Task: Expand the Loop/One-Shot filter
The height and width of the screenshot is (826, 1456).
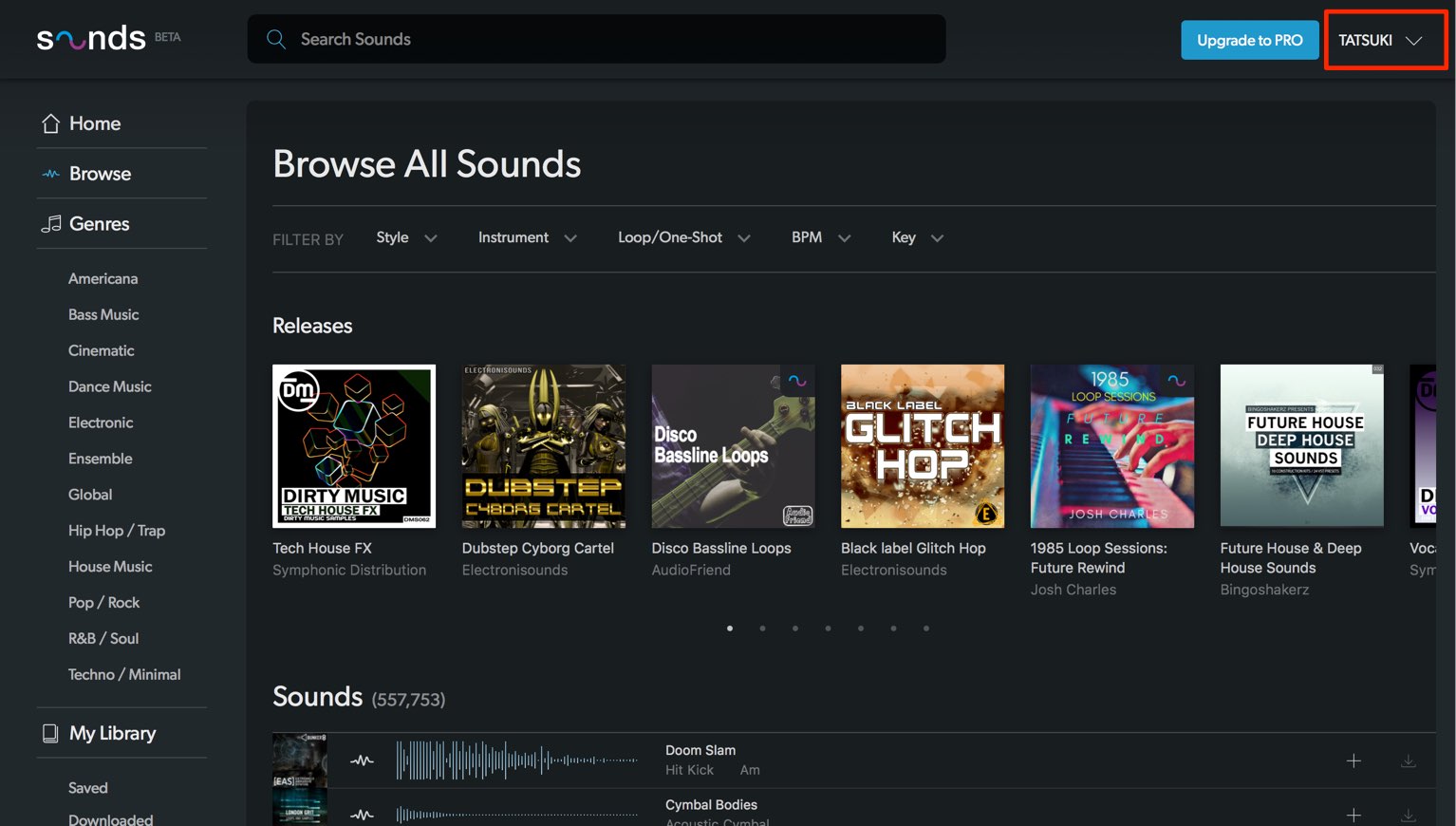Action: click(684, 237)
